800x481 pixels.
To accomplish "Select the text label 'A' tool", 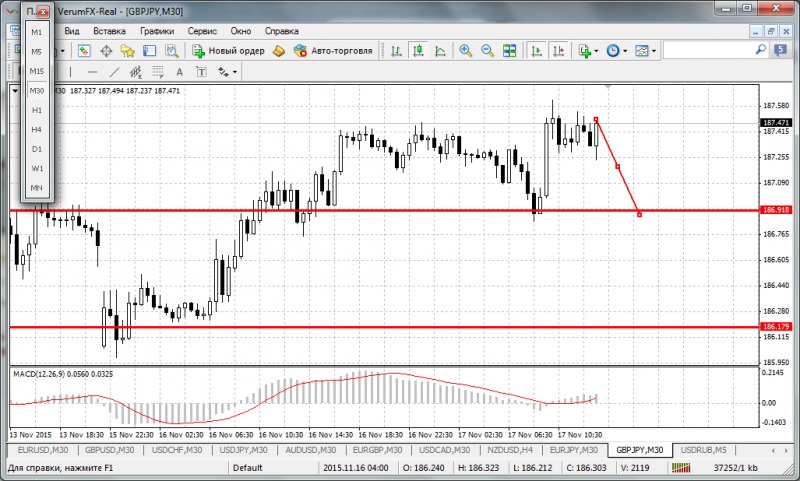I will click(179, 72).
